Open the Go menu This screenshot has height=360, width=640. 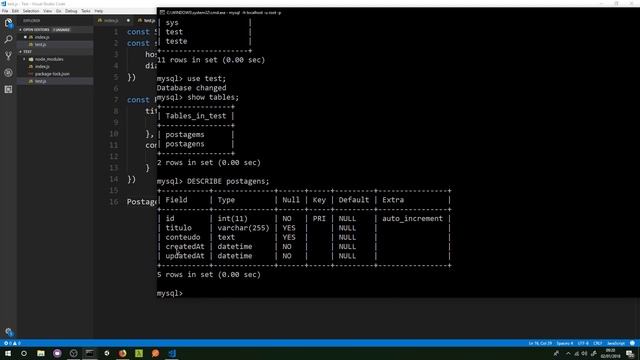[58, 11]
